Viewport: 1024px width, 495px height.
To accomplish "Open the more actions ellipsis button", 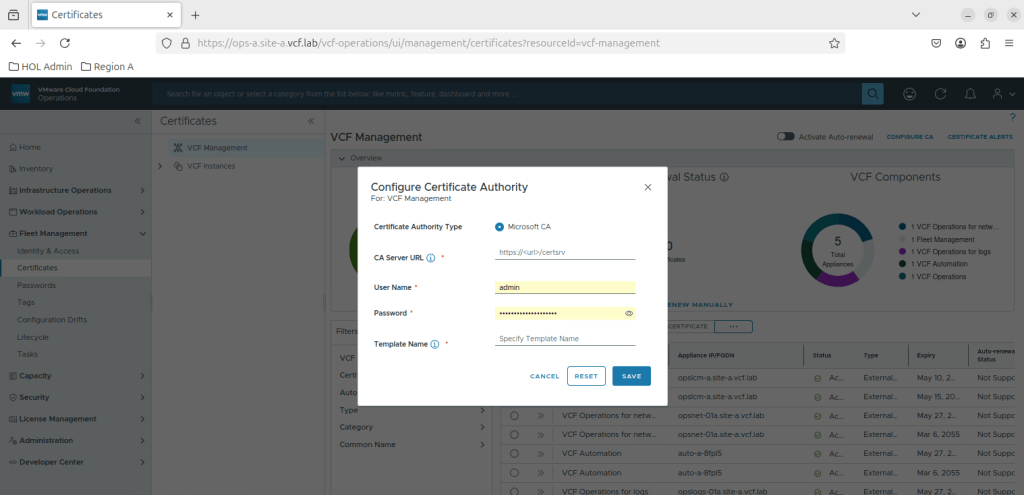I will coord(733,326).
